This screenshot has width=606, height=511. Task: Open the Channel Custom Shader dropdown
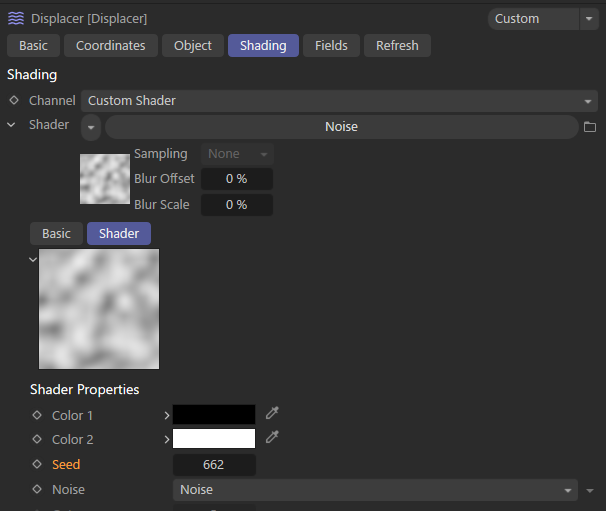click(339, 101)
